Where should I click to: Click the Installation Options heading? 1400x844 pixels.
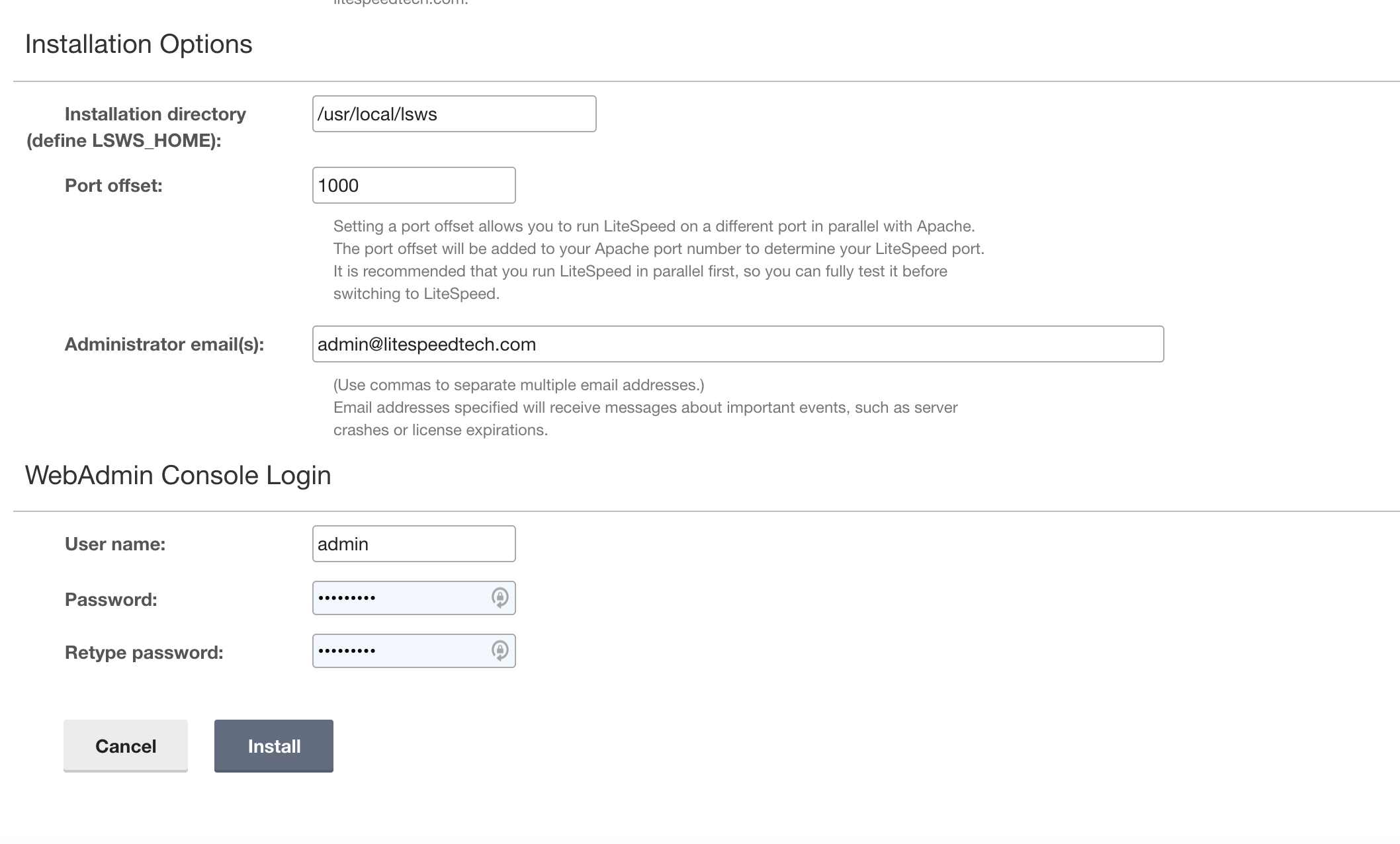pos(138,44)
